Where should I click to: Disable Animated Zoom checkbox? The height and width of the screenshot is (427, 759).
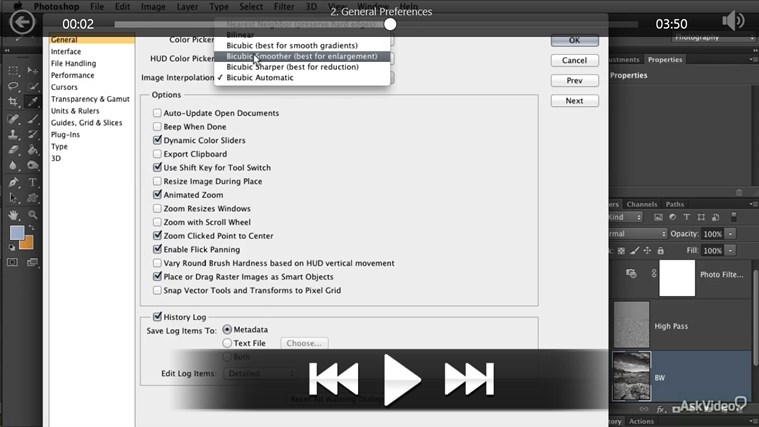coord(157,195)
